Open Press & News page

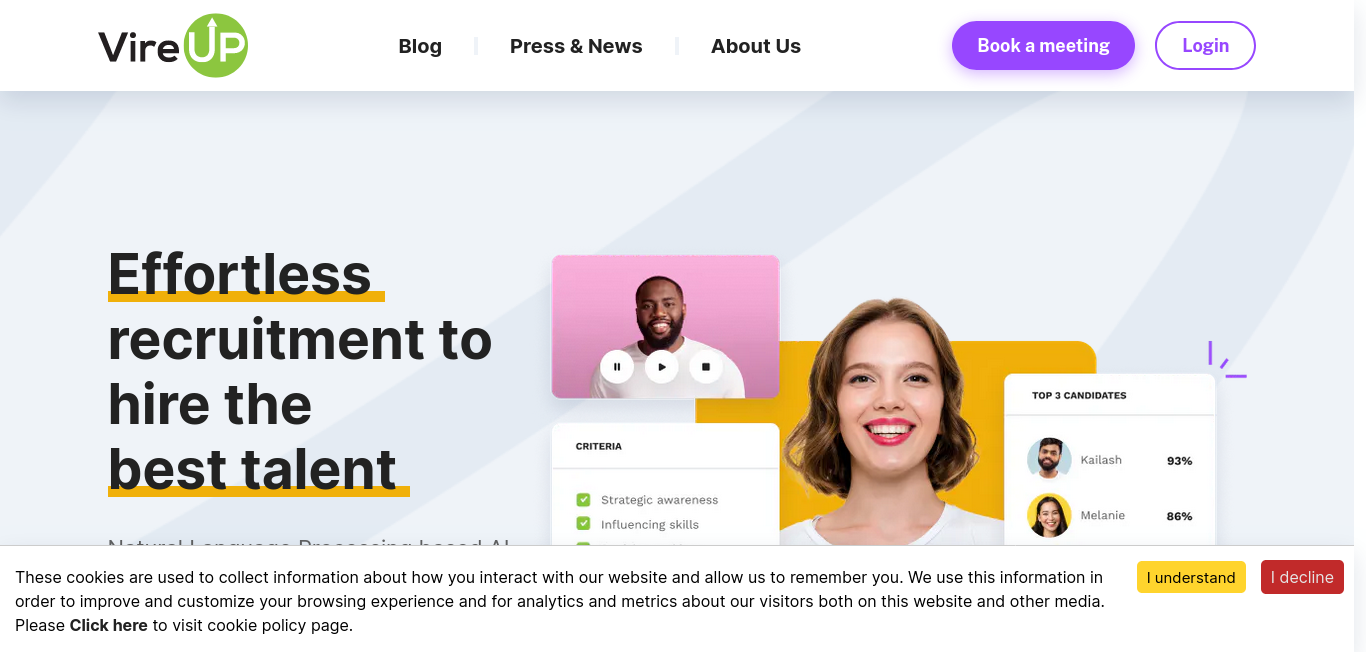[x=576, y=46]
